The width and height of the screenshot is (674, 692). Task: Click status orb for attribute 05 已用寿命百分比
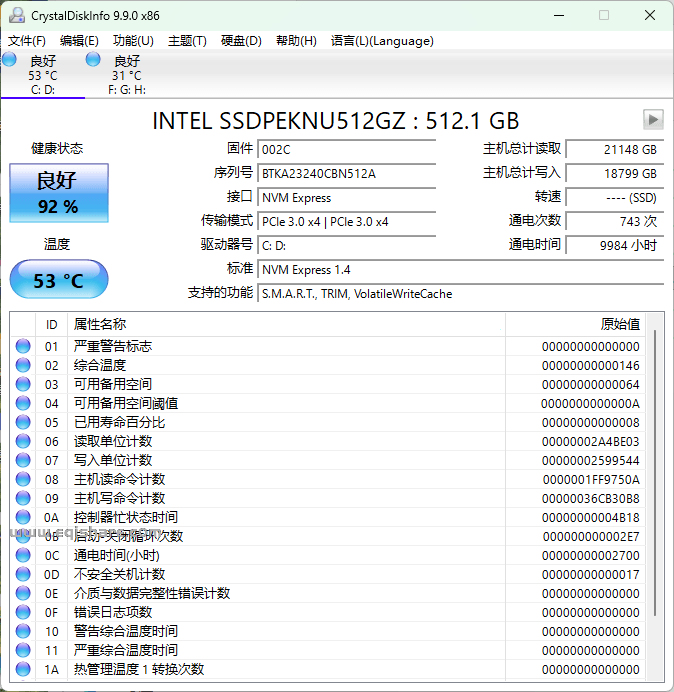pos(23,422)
